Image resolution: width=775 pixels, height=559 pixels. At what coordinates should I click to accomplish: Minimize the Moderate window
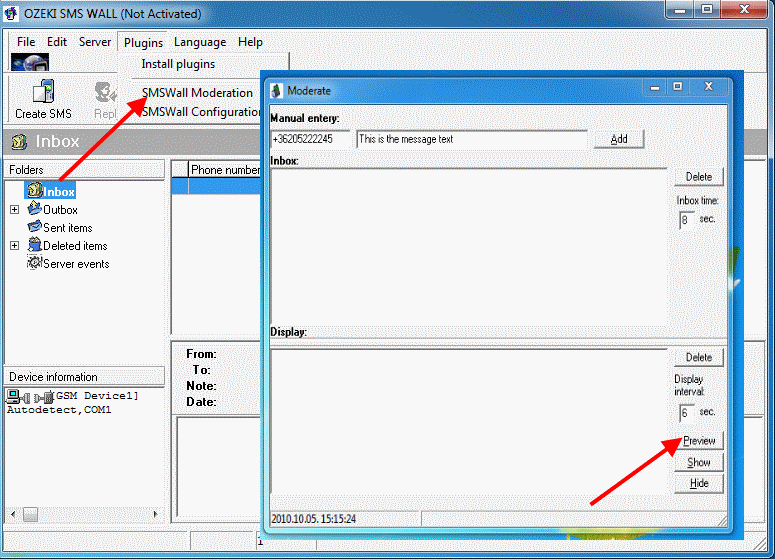(655, 87)
